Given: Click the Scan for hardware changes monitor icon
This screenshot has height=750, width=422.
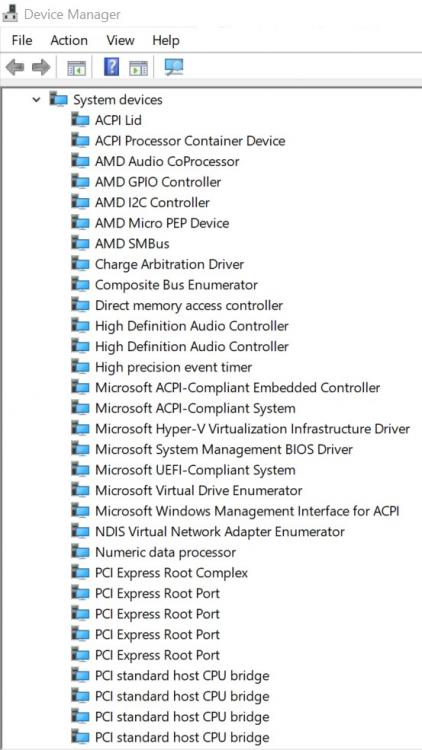Looking at the screenshot, I should click(x=174, y=67).
